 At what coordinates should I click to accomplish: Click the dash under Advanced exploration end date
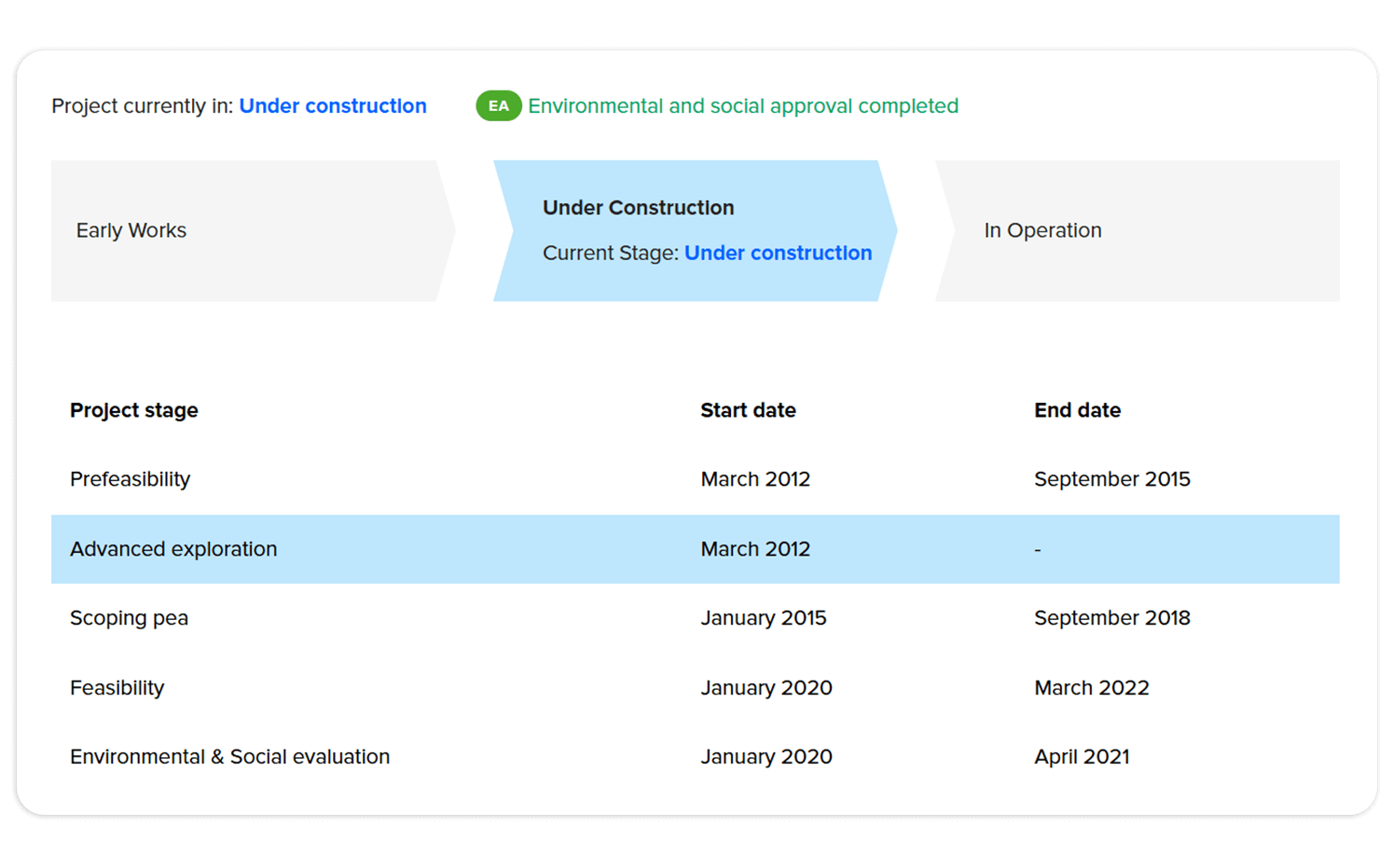tap(1037, 549)
